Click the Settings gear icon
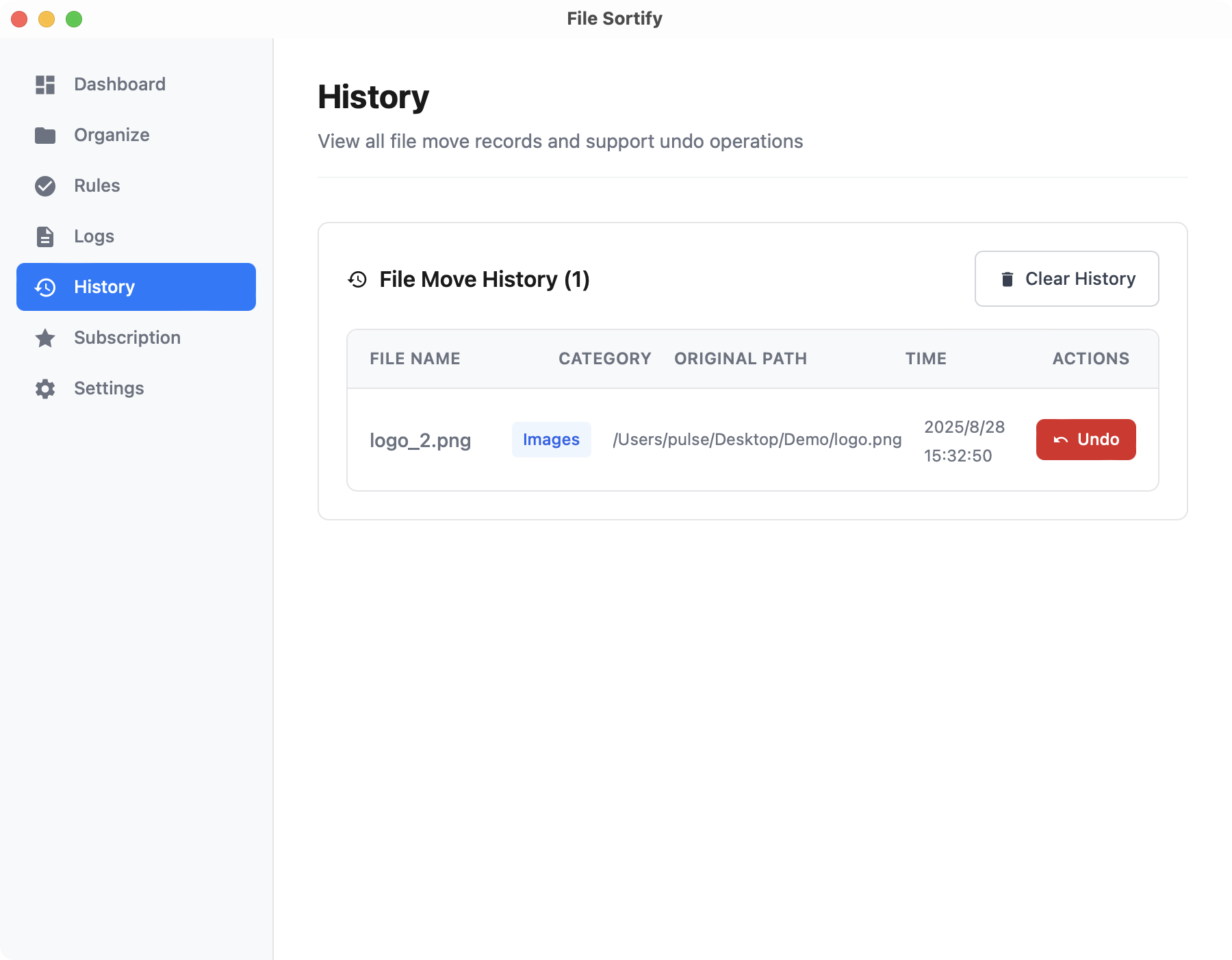 coord(45,389)
